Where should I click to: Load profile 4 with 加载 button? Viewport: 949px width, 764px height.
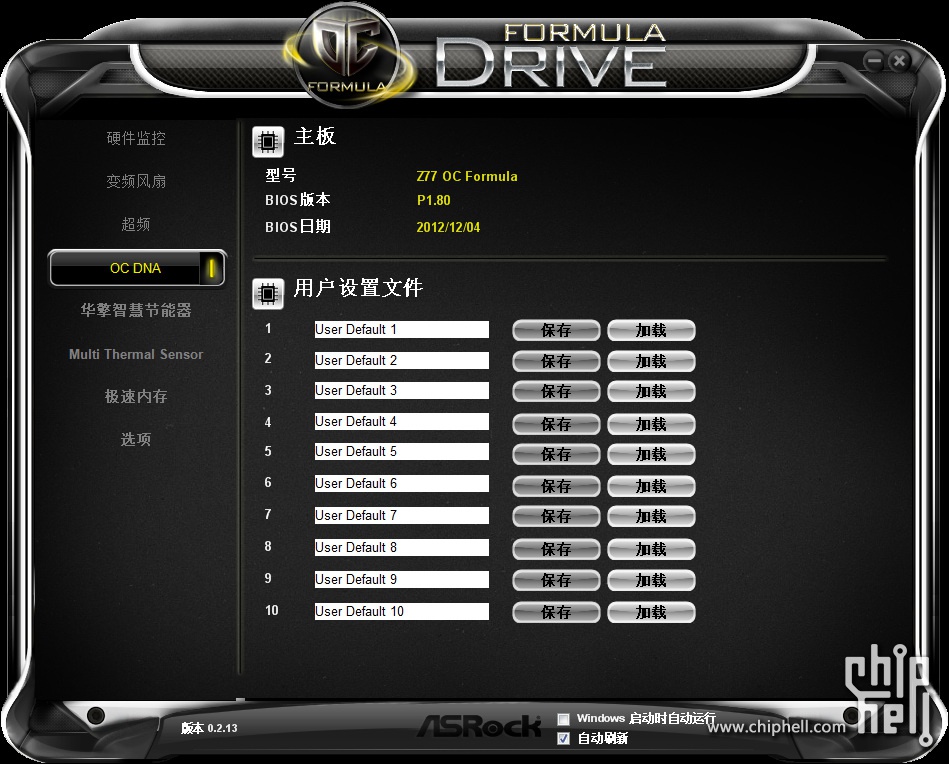(x=651, y=424)
